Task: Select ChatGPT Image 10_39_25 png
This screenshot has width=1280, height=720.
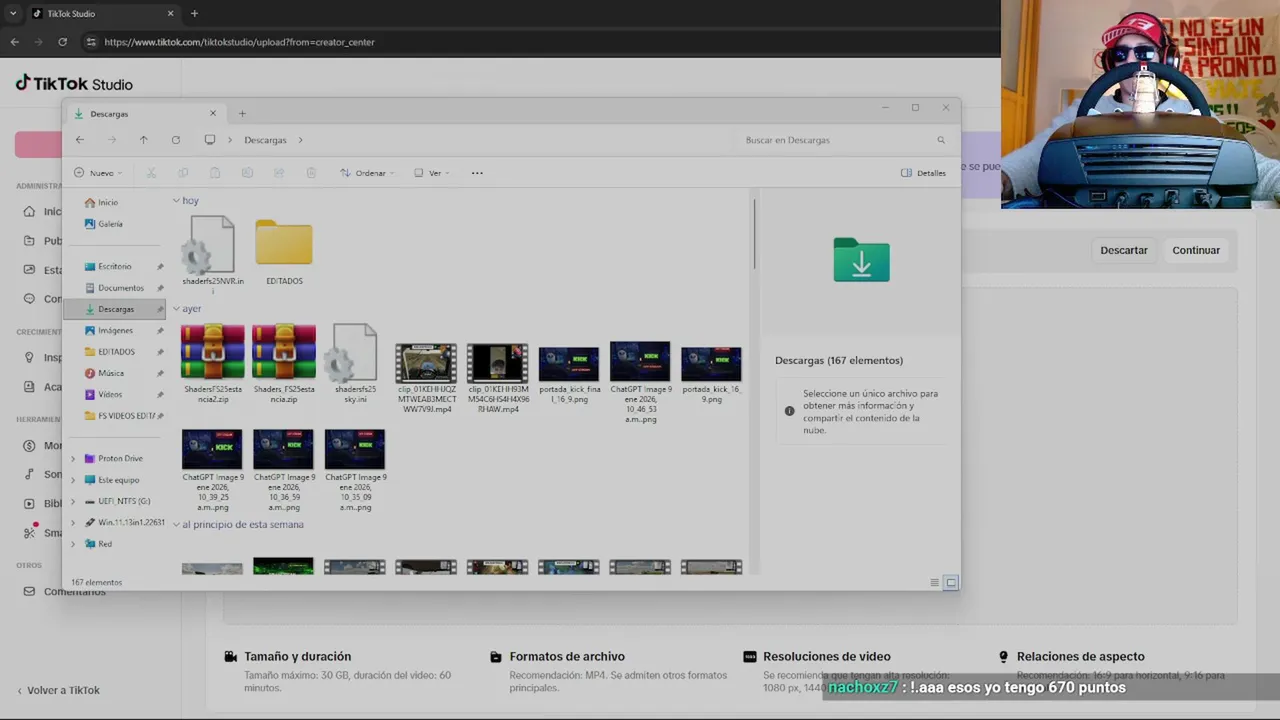Action: click(212, 470)
